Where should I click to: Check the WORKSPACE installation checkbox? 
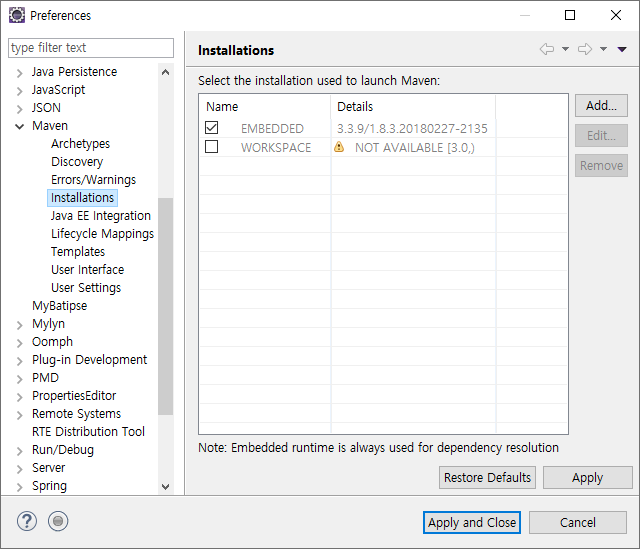211,147
